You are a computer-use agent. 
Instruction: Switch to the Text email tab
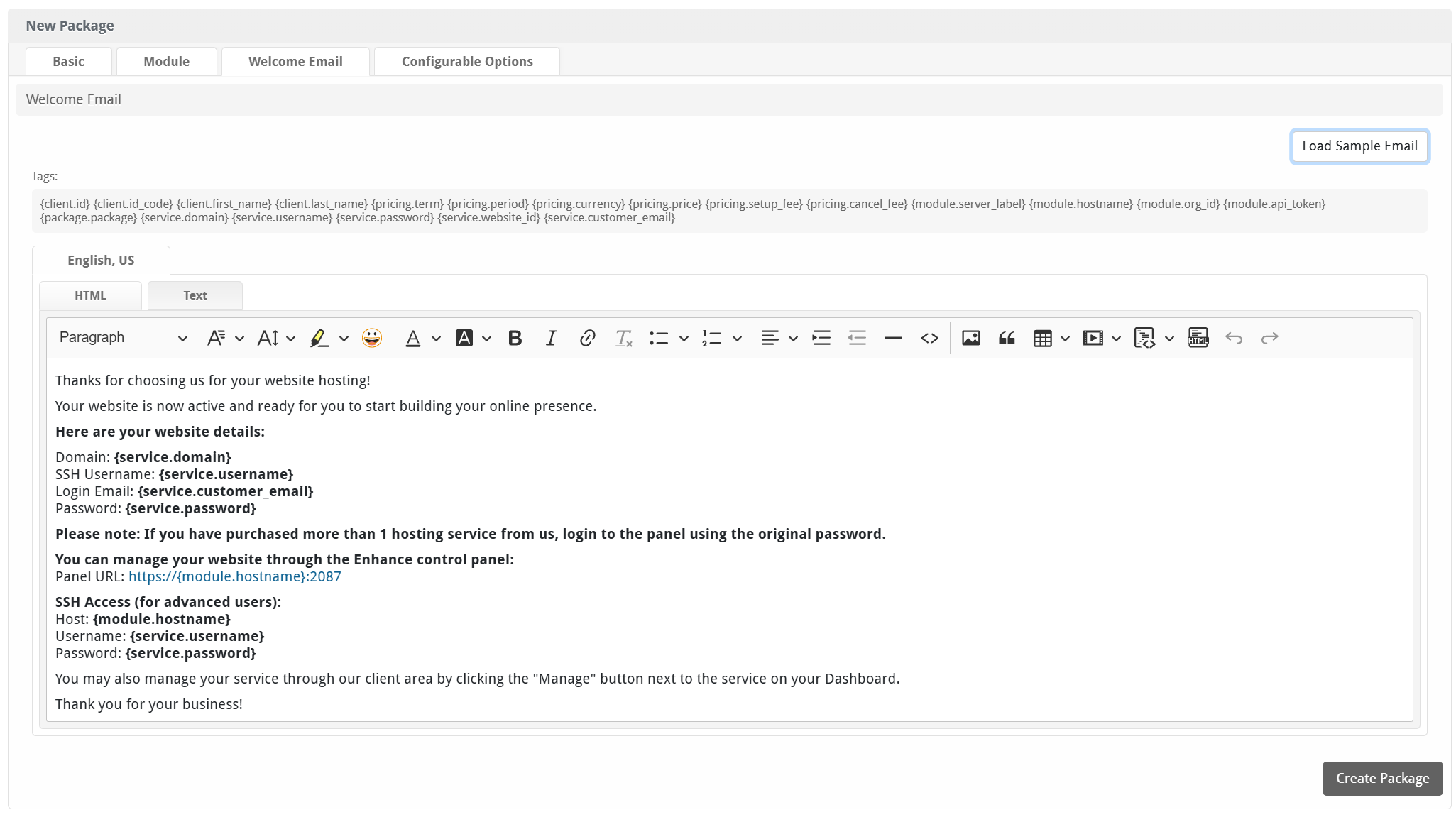click(x=195, y=296)
